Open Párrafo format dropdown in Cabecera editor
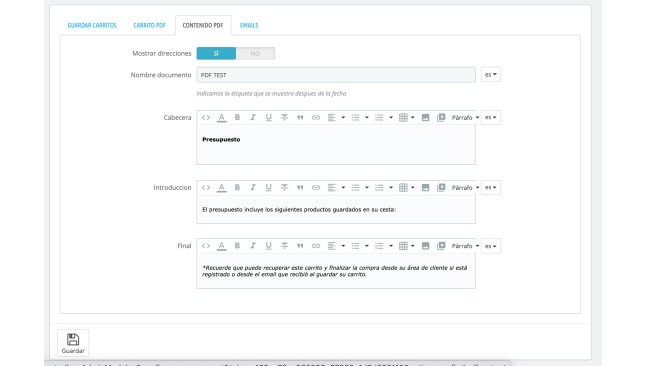646x366 pixels. (x=466, y=117)
